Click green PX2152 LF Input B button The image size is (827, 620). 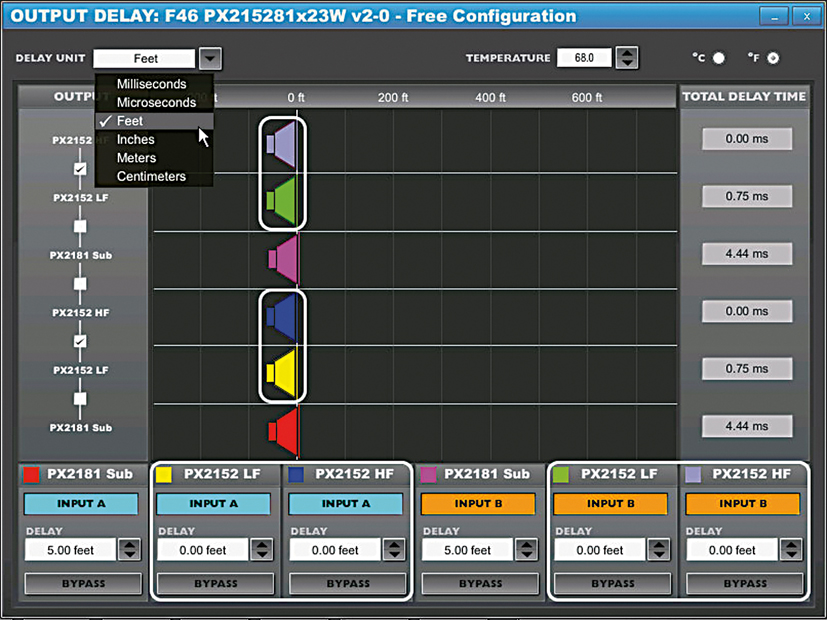point(611,503)
